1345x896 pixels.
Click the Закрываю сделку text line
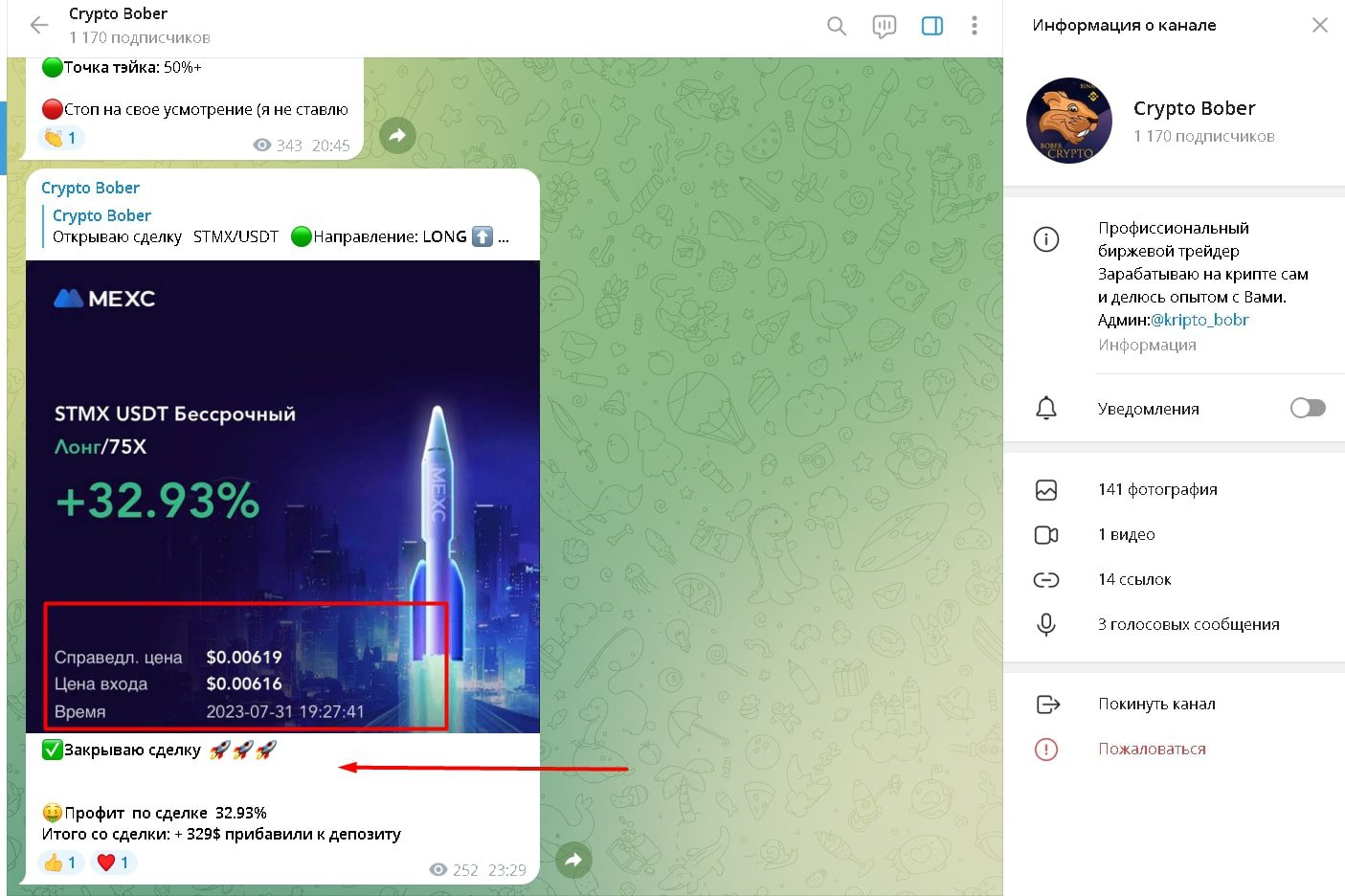point(159,750)
